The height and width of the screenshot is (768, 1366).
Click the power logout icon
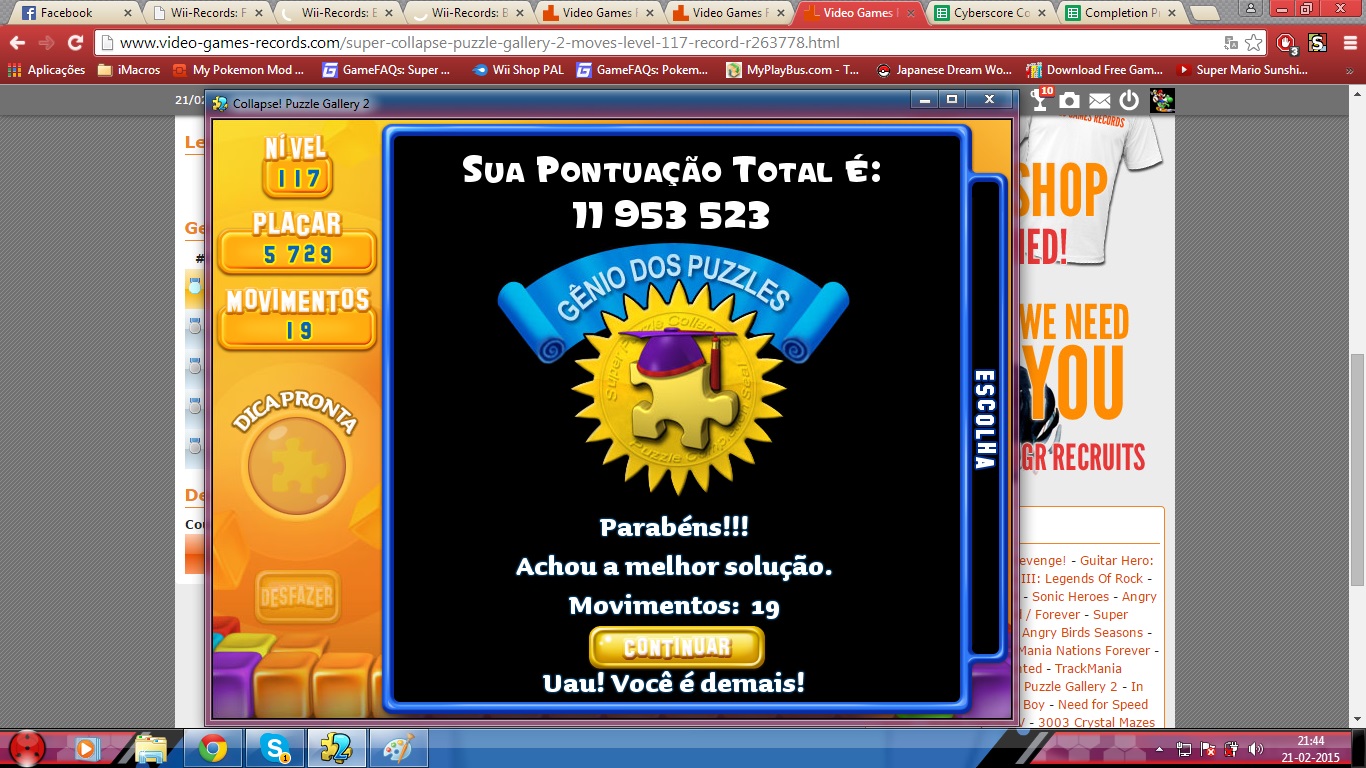point(1129,101)
